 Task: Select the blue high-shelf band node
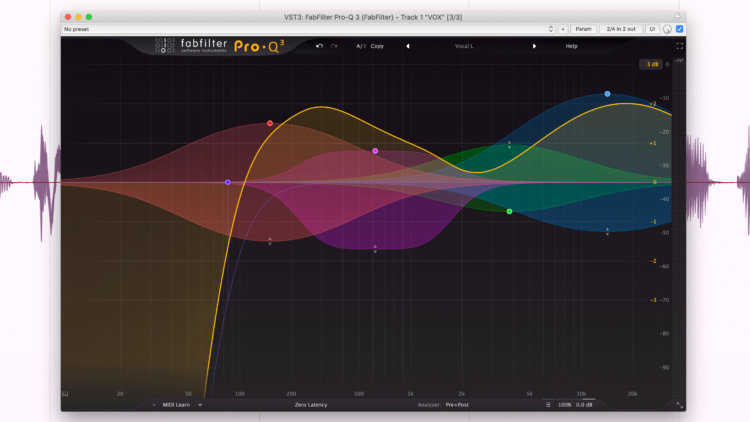pyautogui.click(x=607, y=94)
